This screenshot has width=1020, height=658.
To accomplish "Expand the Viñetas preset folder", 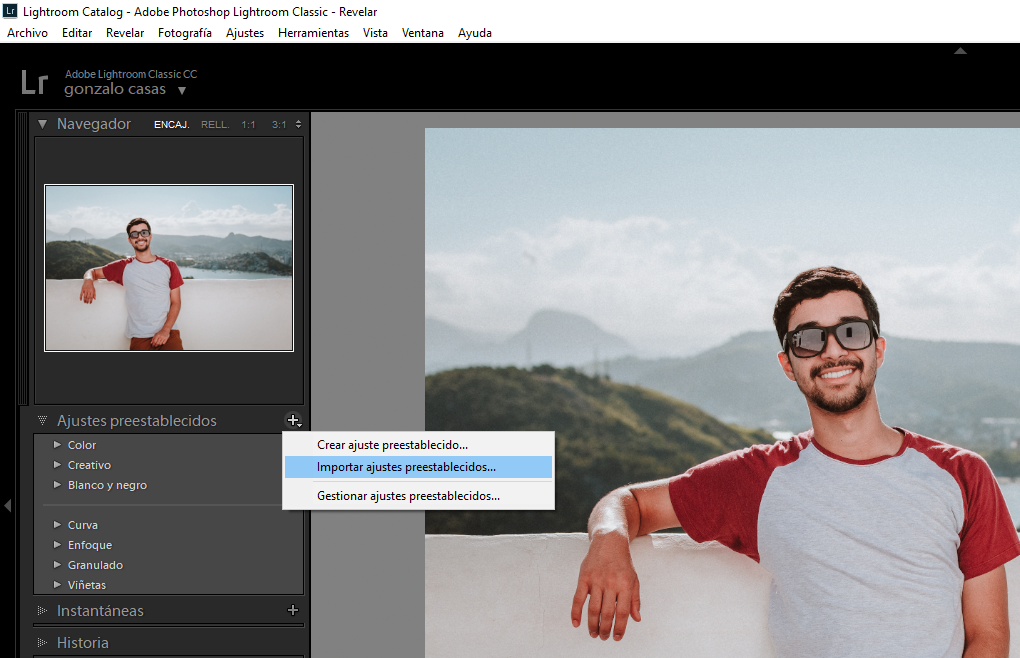I will point(58,585).
